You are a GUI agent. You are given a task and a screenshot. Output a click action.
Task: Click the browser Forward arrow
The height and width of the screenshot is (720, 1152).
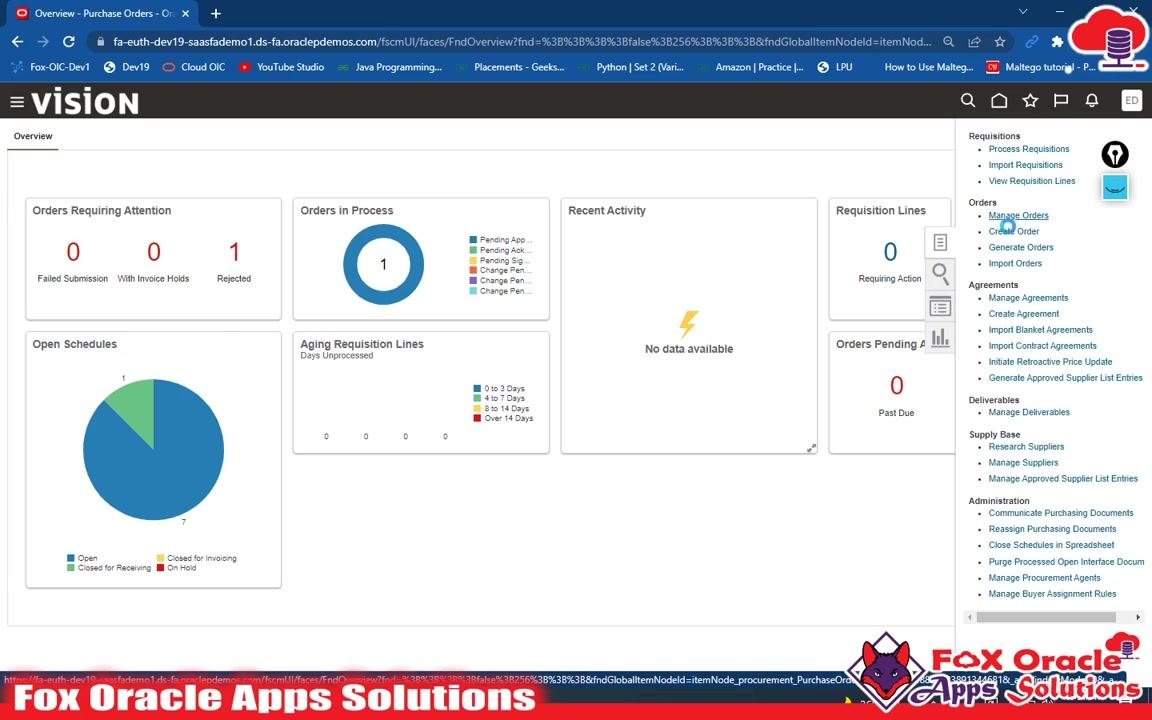tap(43, 42)
